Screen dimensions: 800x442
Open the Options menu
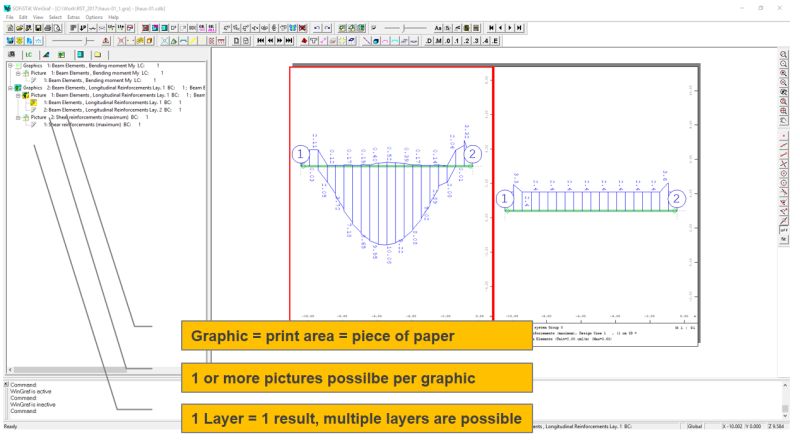pyautogui.click(x=94, y=17)
